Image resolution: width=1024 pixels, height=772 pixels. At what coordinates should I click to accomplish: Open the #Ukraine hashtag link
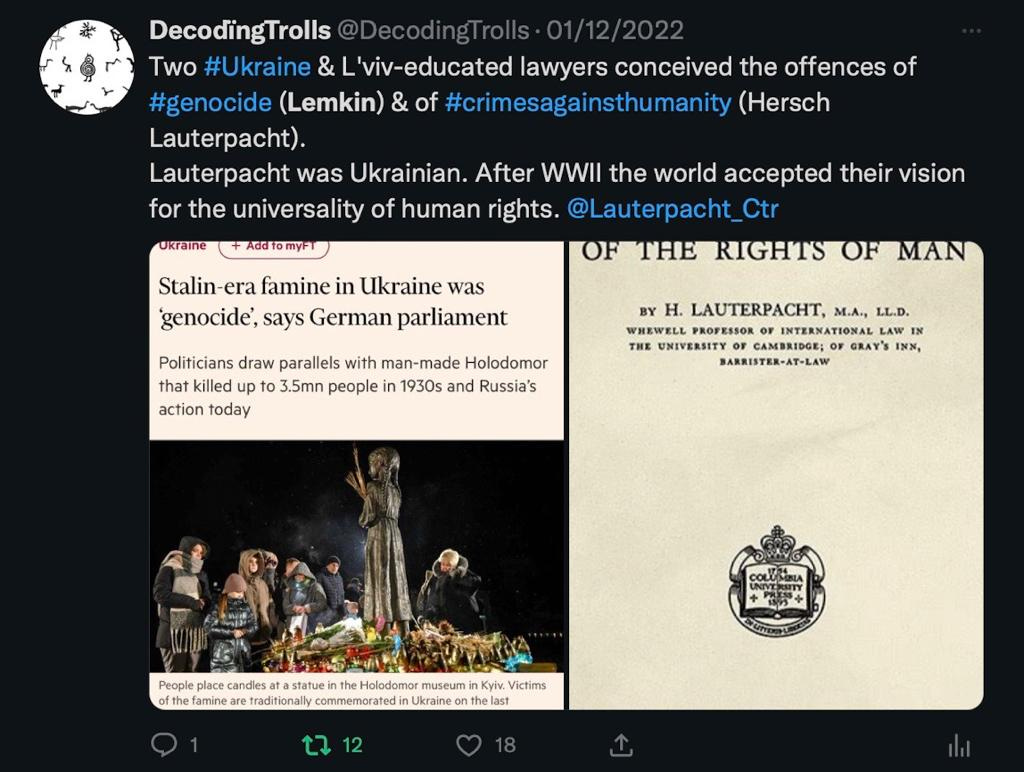[257, 67]
